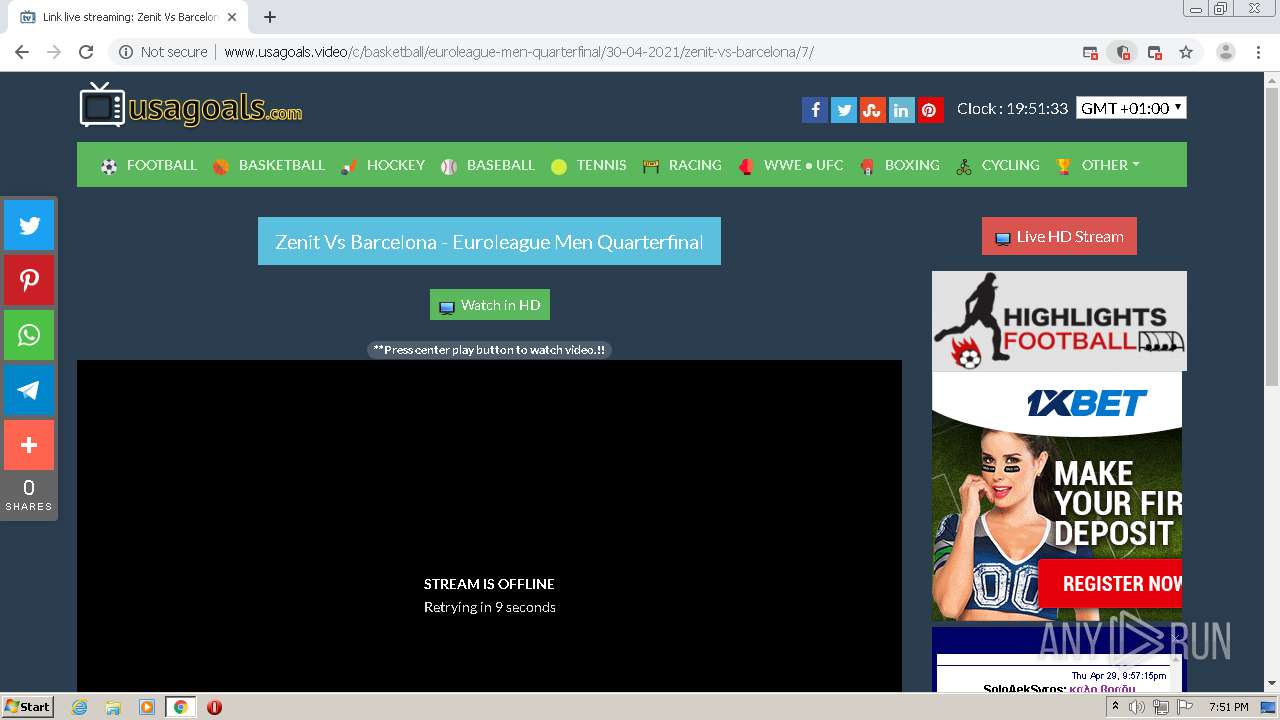Open File Explorer from taskbar
This screenshot has width=1280, height=720.
tap(113, 707)
